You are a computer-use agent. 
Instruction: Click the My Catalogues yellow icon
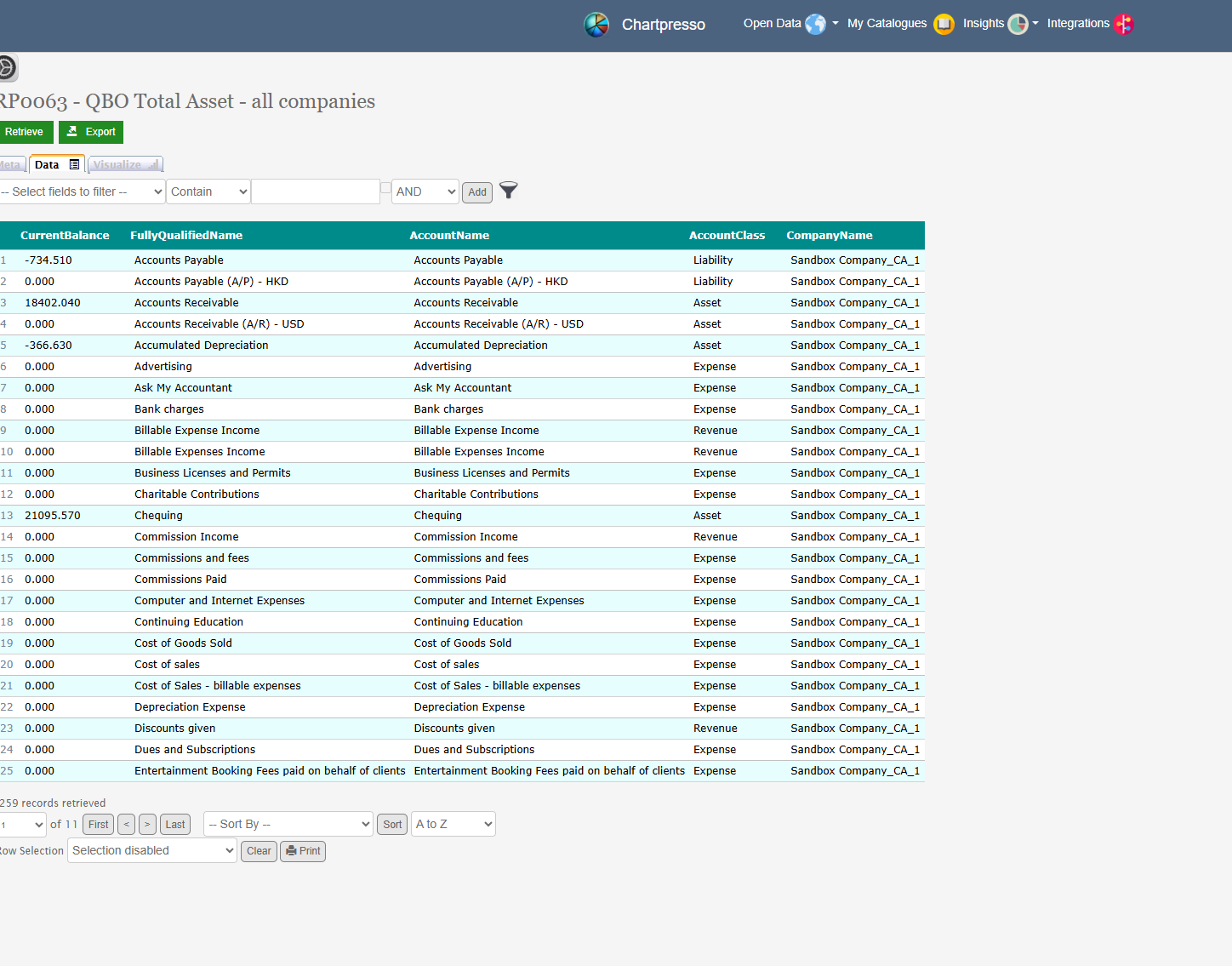point(944,24)
